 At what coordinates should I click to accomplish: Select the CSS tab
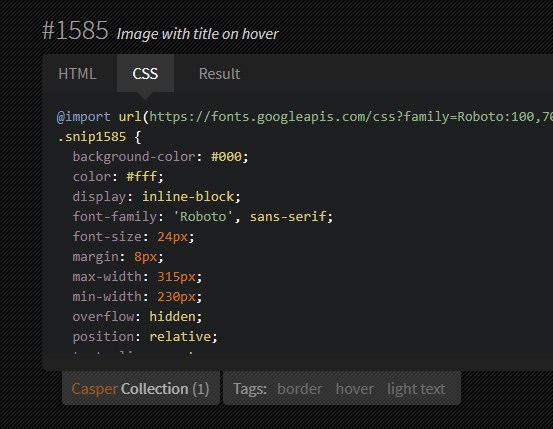(x=145, y=74)
